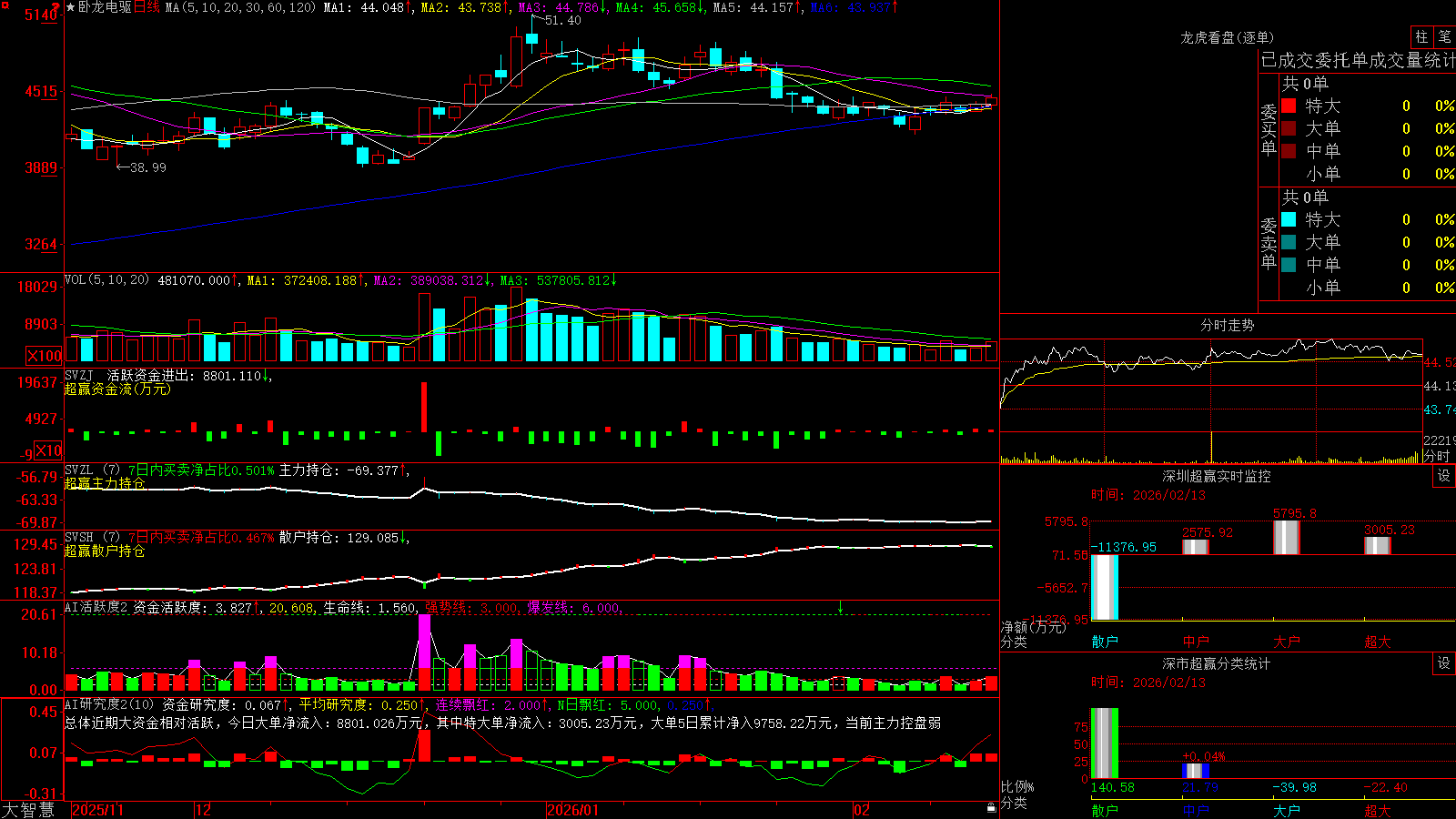Click the green down arrow in AI活跃度2 panel

[x=840, y=607]
